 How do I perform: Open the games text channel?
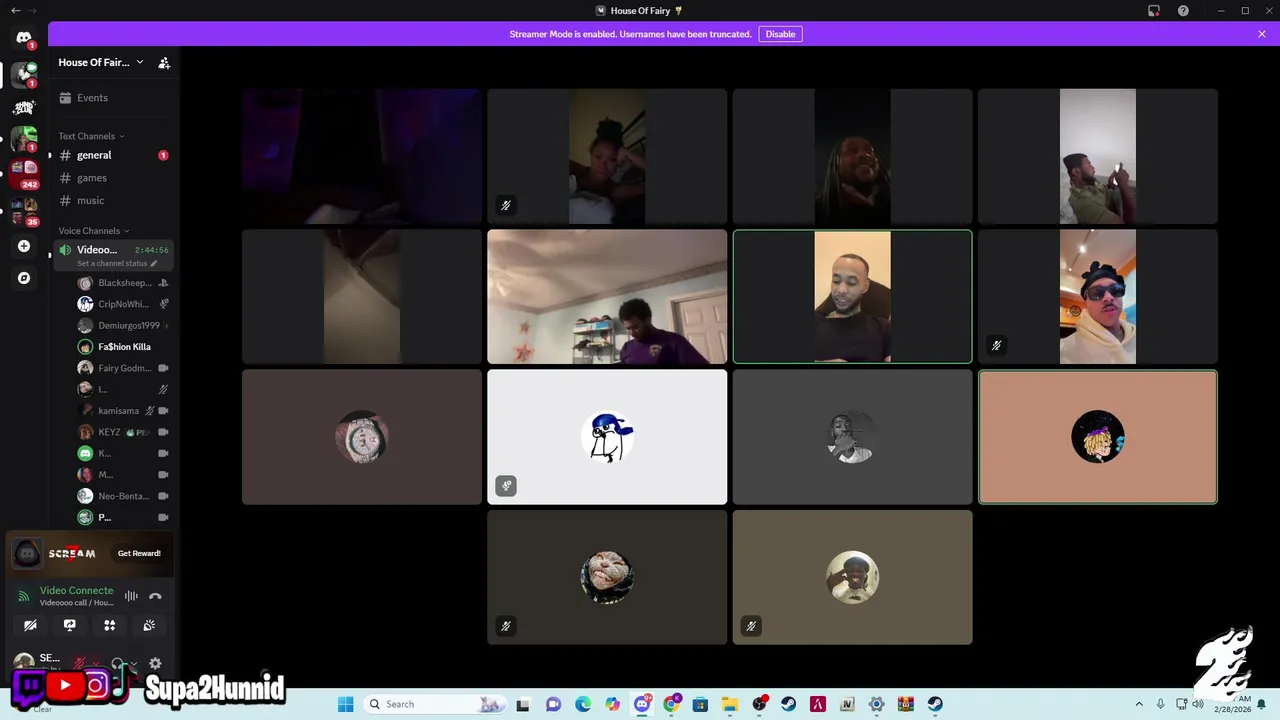pyautogui.click(x=114, y=178)
